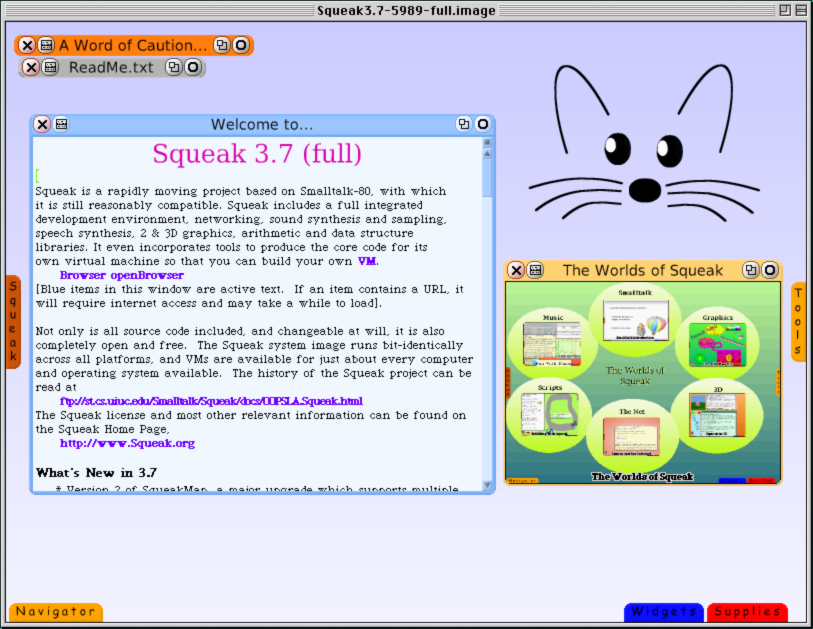Click the What's New in 3.7 heading
The height and width of the screenshot is (629, 813).
[x=96, y=473]
